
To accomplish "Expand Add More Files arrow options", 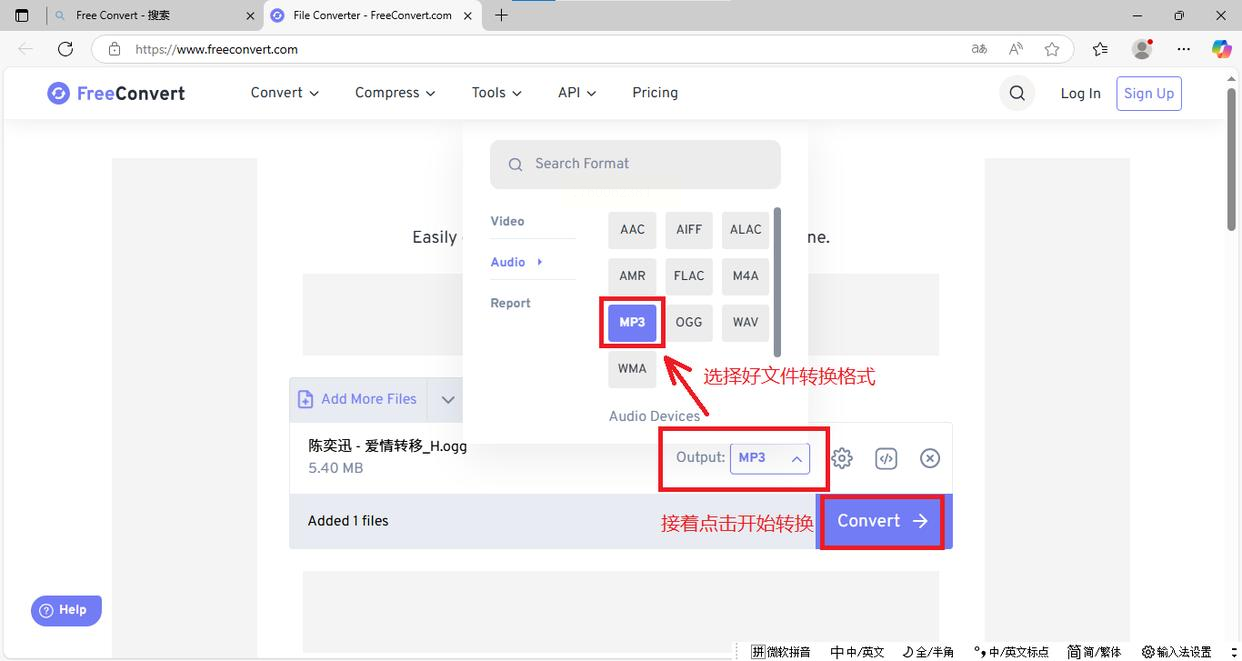I will (x=448, y=399).
